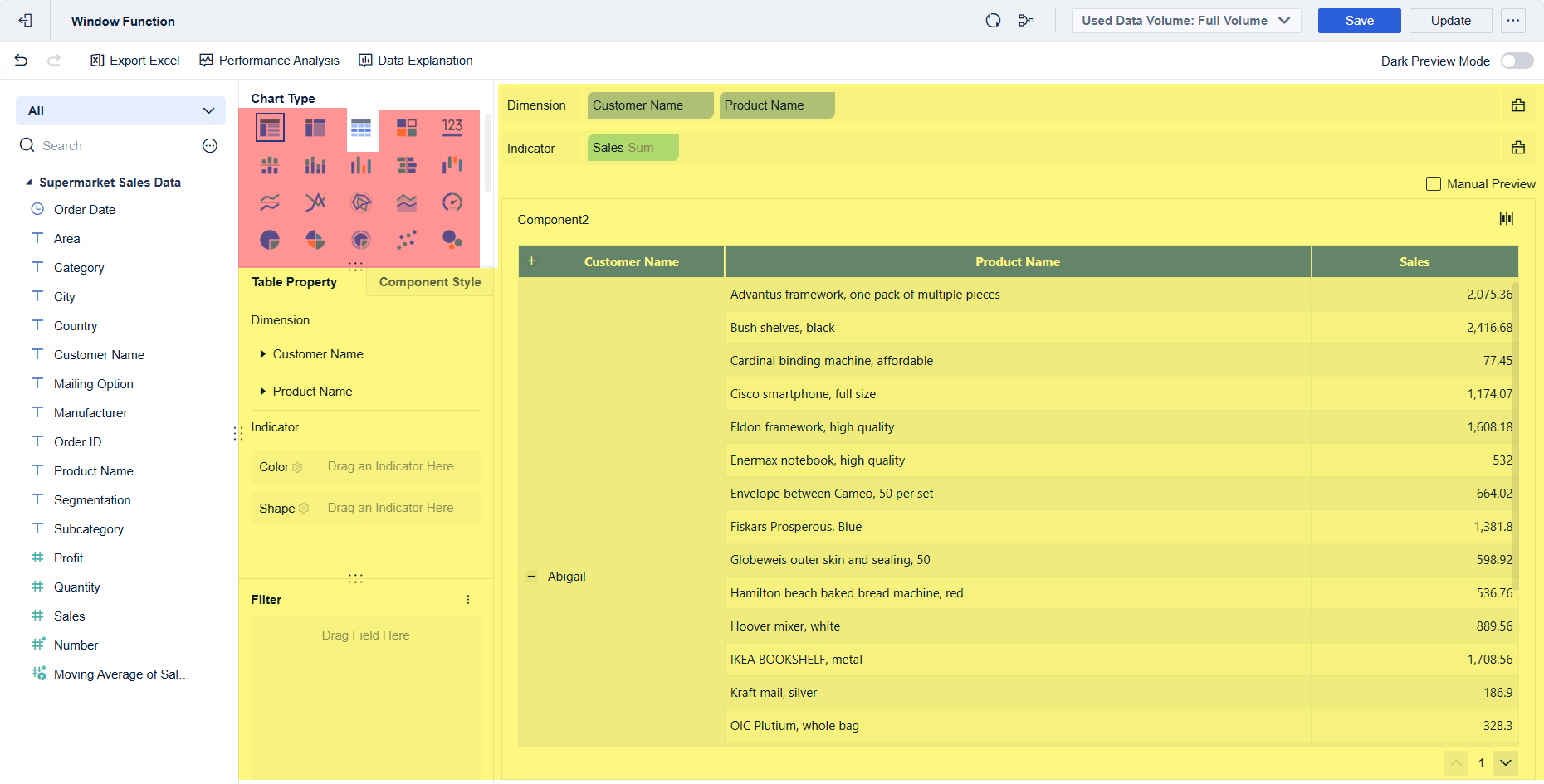Select the scatter plot chart type
This screenshot has height=784, width=1544.
point(407,240)
